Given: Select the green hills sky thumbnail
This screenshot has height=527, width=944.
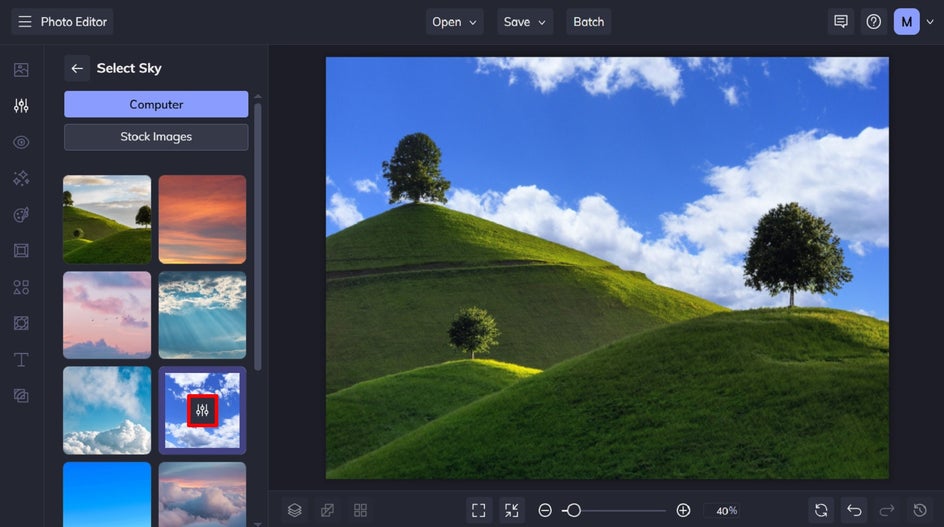Looking at the screenshot, I should coord(107,219).
